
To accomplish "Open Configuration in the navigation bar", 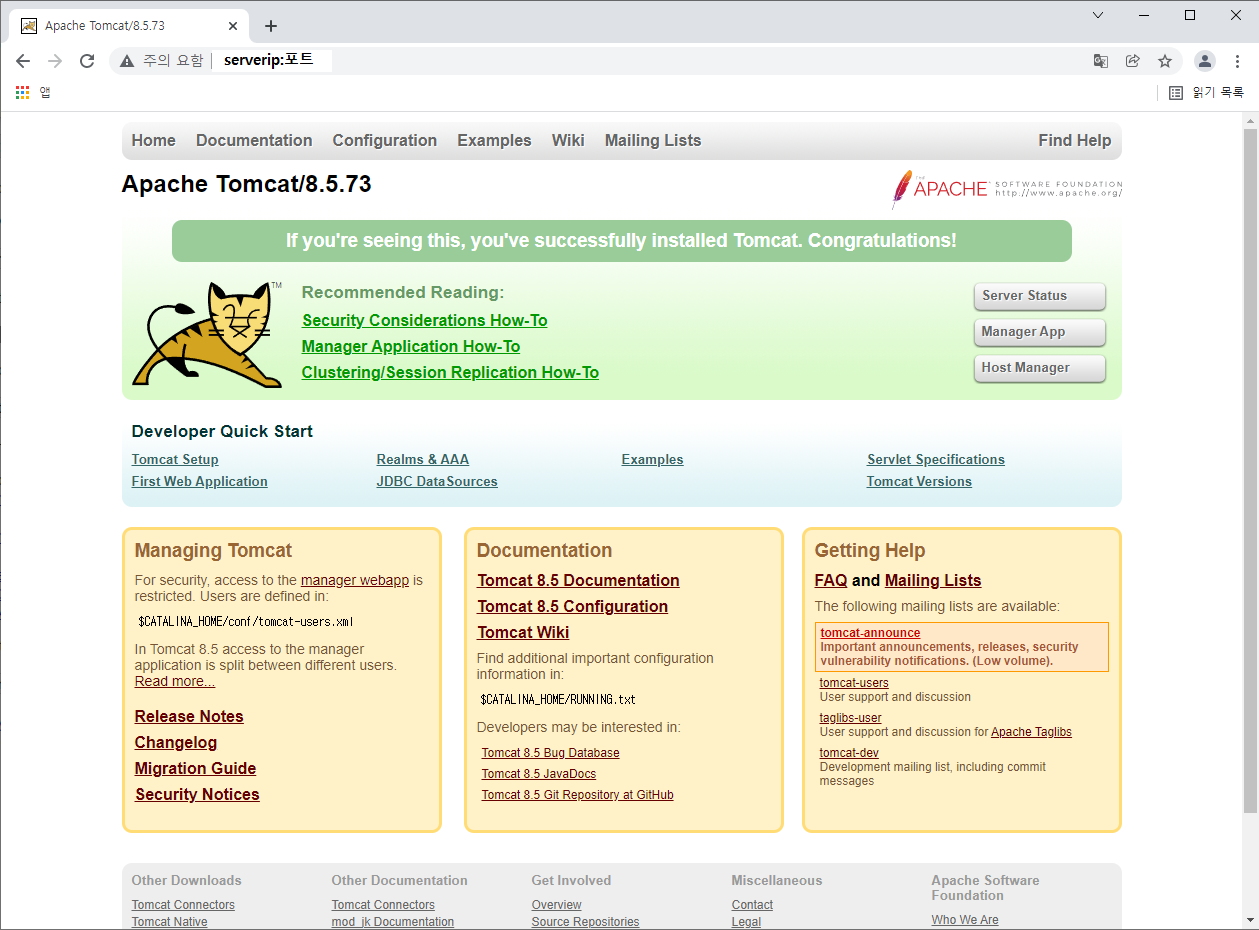I will point(385,141).
